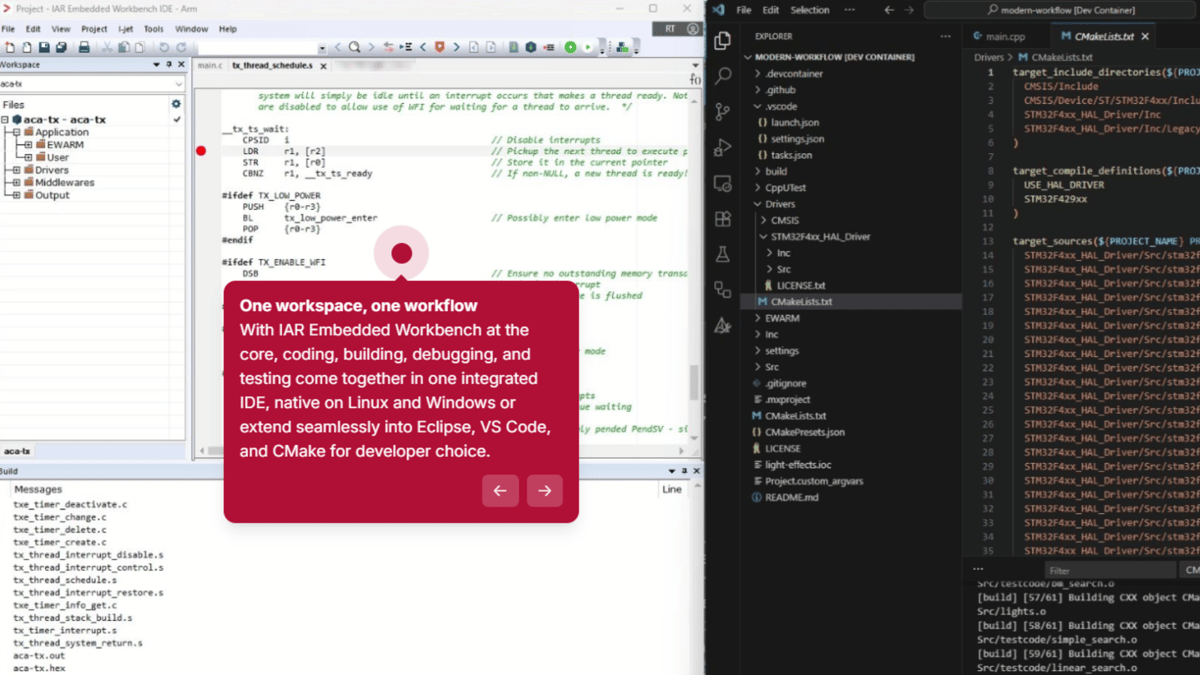This screenshot has width=1200, height=675.
Task: Close the CMakeLists.txt tab in VS Code
Action: 1145,37
